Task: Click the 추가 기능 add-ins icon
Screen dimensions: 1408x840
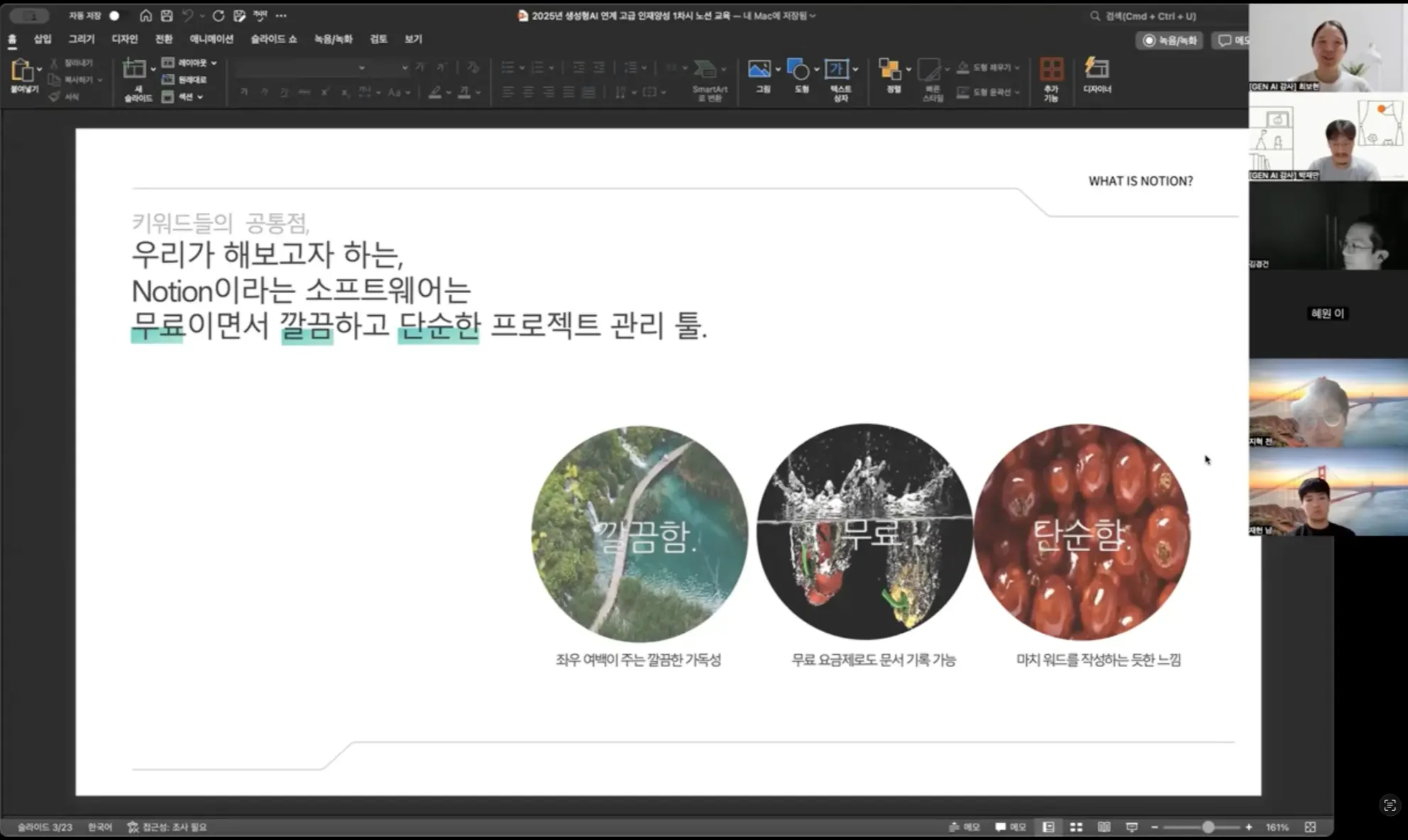Action: coord(1051,70)
